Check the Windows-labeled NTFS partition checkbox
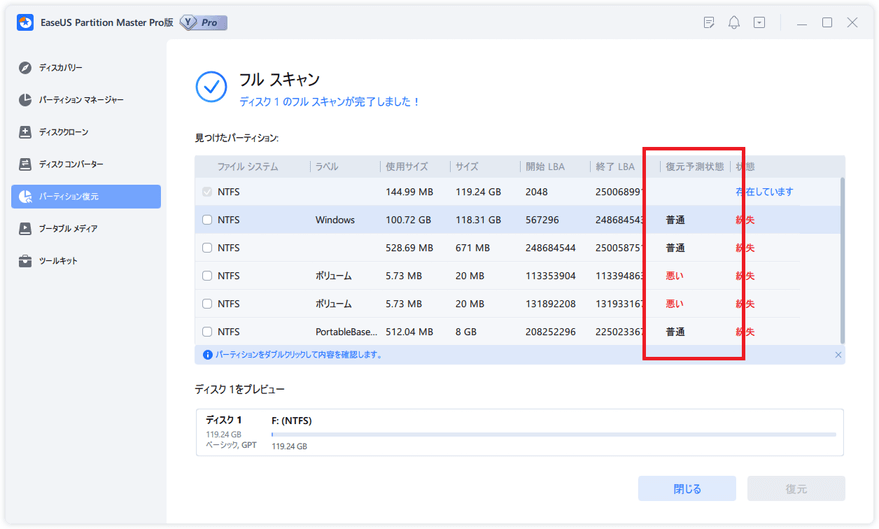This screenshot has width=879, height=529. (207, 220)
